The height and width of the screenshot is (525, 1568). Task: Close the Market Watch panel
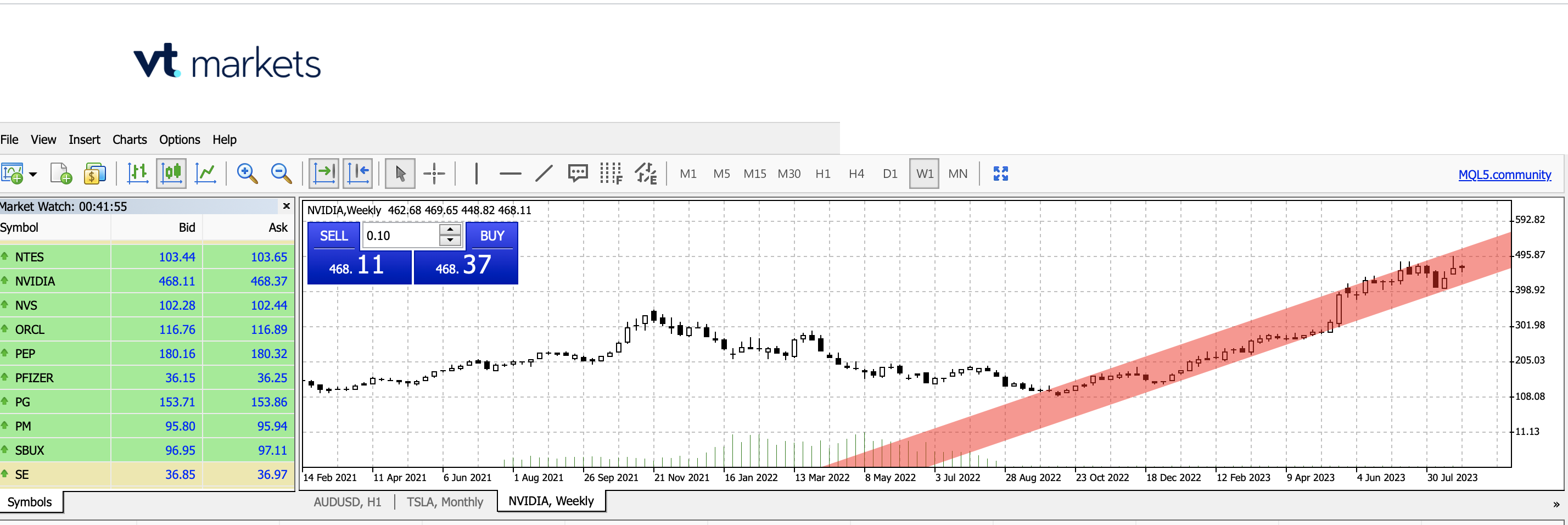pos(286,206)
